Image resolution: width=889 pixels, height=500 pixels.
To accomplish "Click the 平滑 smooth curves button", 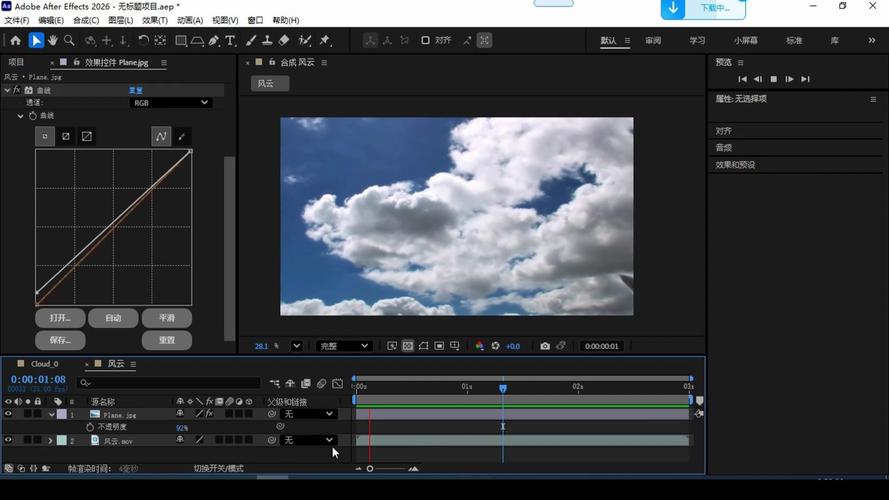I will coord(167,318).
